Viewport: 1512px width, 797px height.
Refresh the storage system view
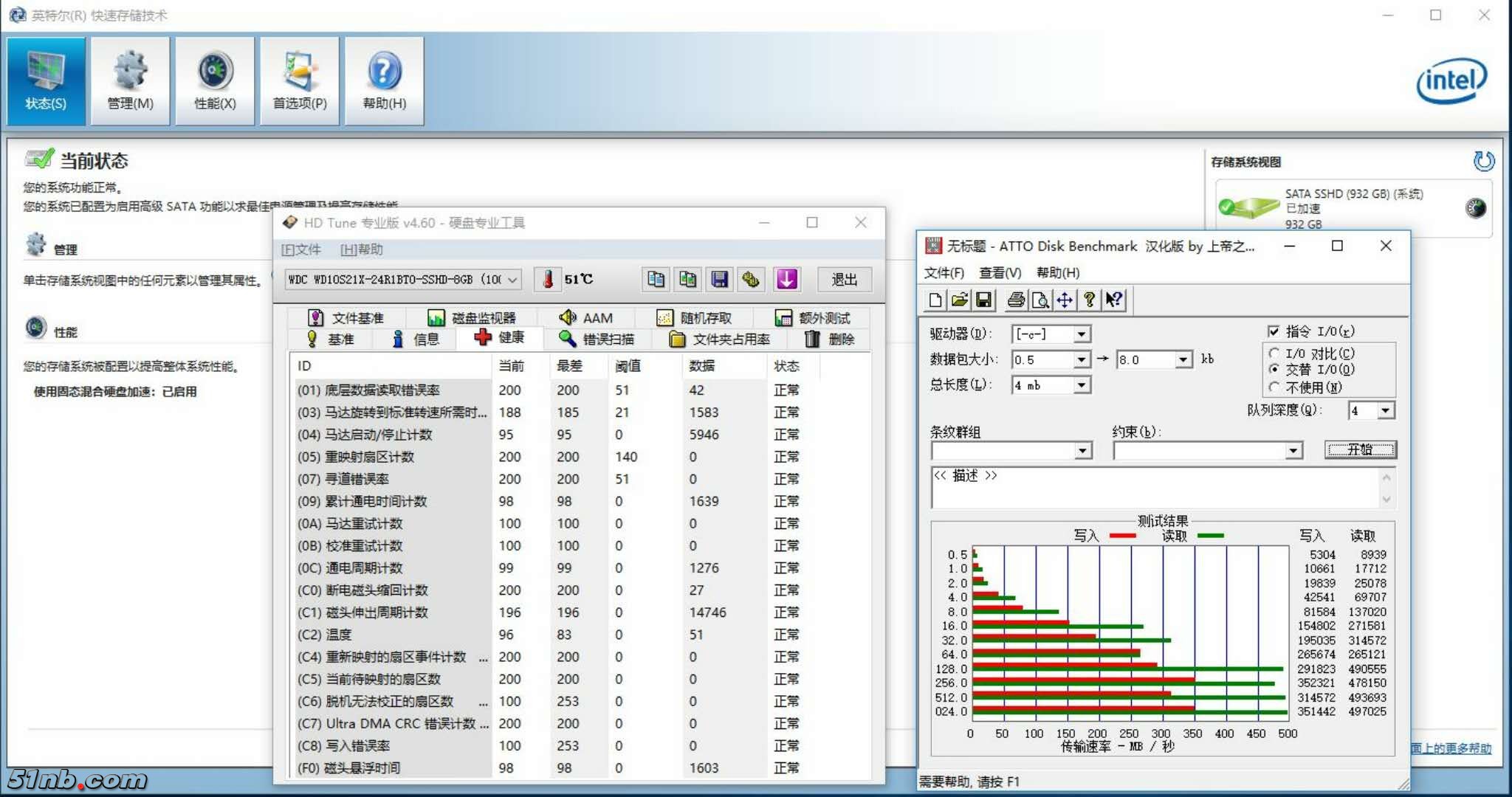pyautogui.click(x=1483, y=161)
